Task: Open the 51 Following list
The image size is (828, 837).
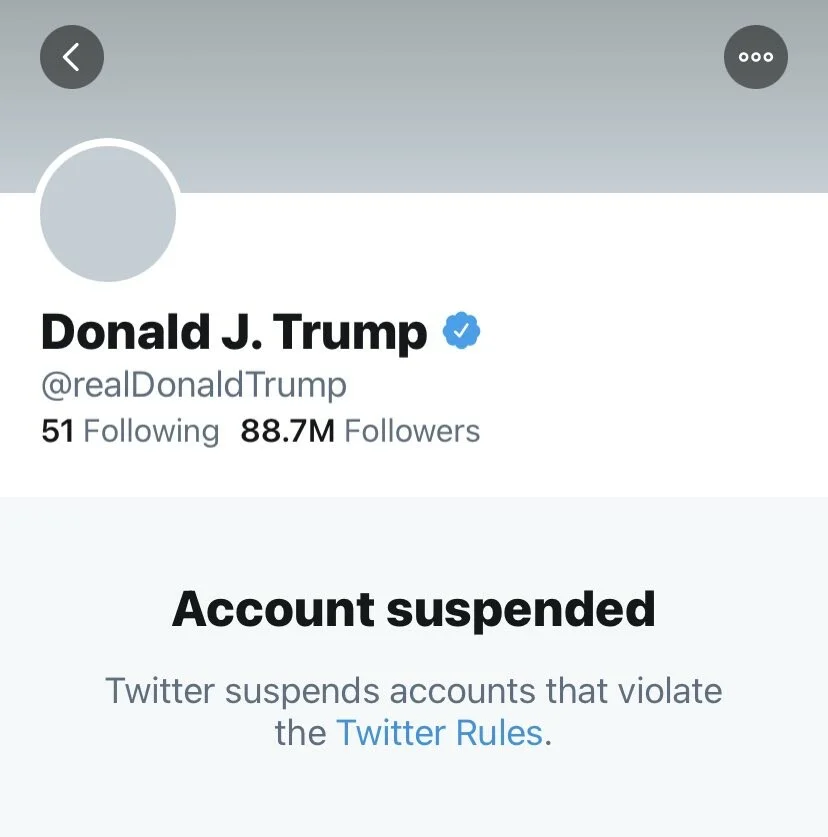Action: 130,431
